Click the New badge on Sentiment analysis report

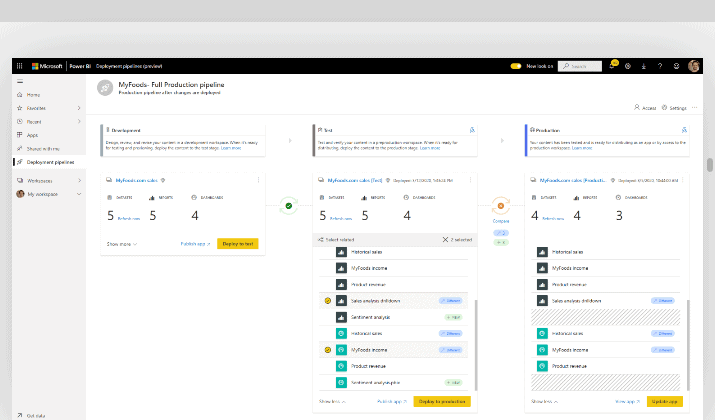(453, 317)
